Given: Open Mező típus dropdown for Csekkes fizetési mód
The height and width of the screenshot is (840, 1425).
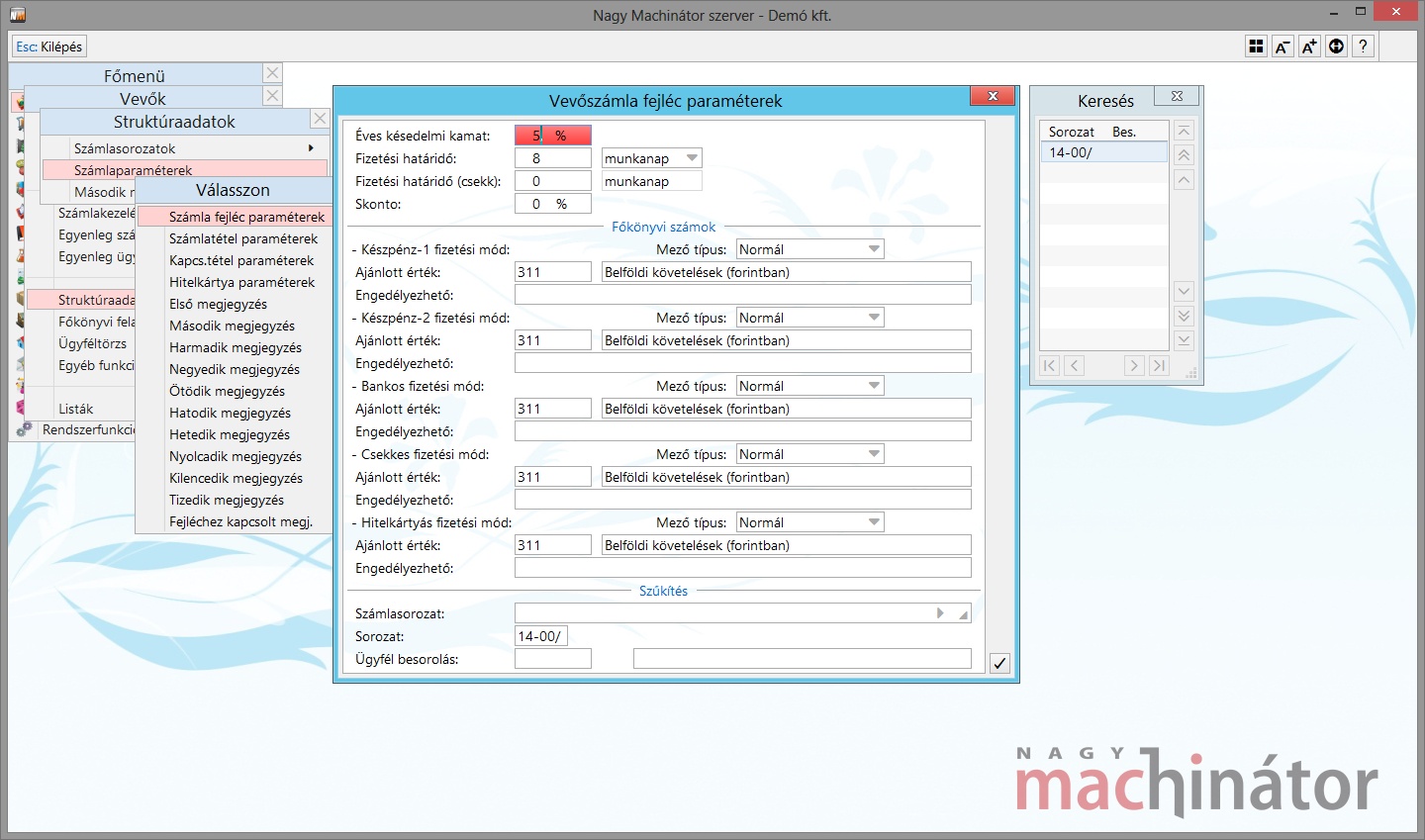Looking at the screenshot, I should pyautogui.click(x=874, y=454).
